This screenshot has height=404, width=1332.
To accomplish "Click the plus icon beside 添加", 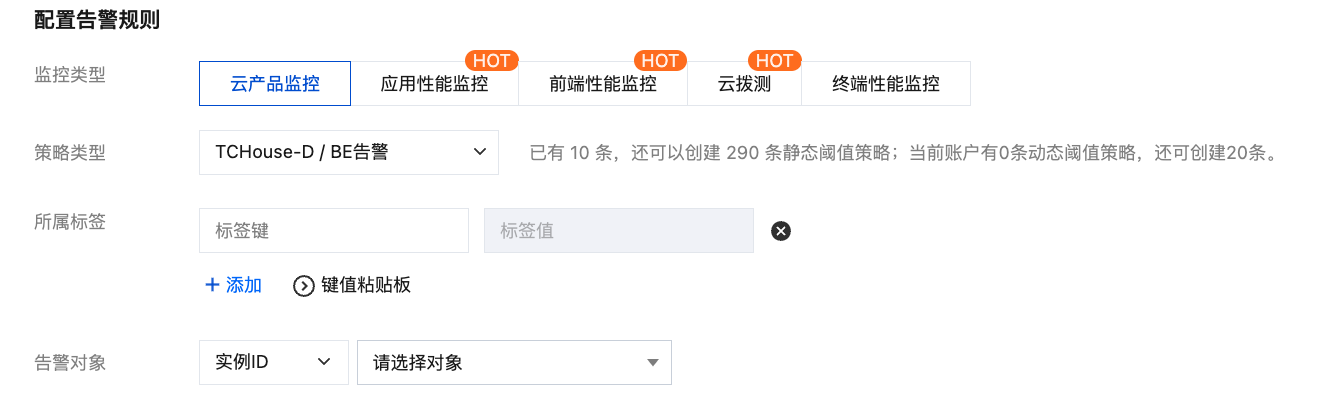I will pyautogui.click(x=212, y=285).
